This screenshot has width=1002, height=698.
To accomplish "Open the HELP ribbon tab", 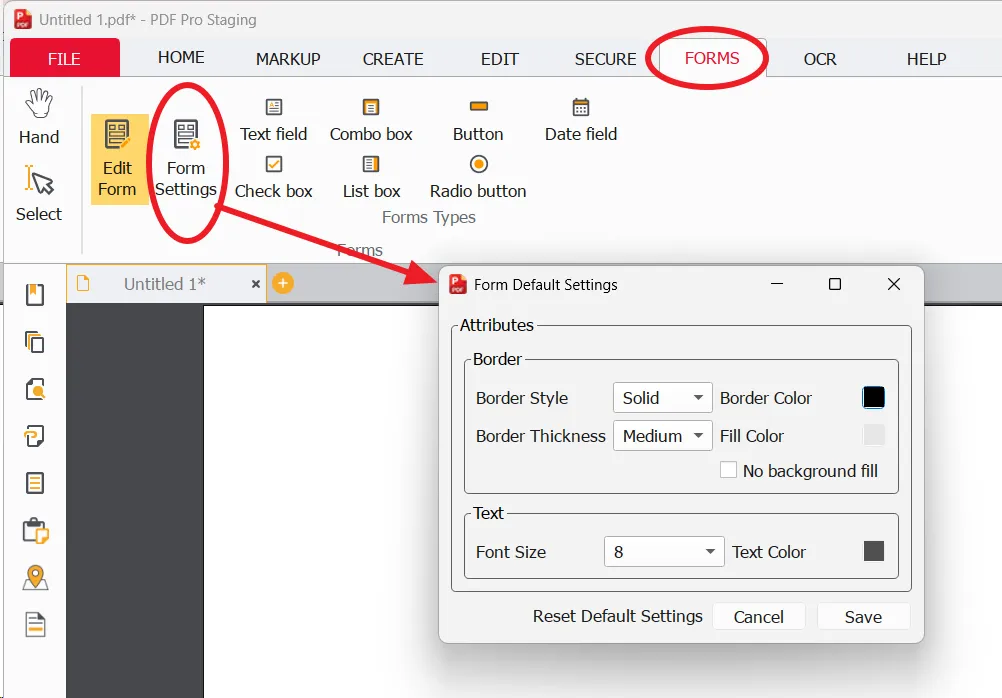I will click(x=927, y=59).
